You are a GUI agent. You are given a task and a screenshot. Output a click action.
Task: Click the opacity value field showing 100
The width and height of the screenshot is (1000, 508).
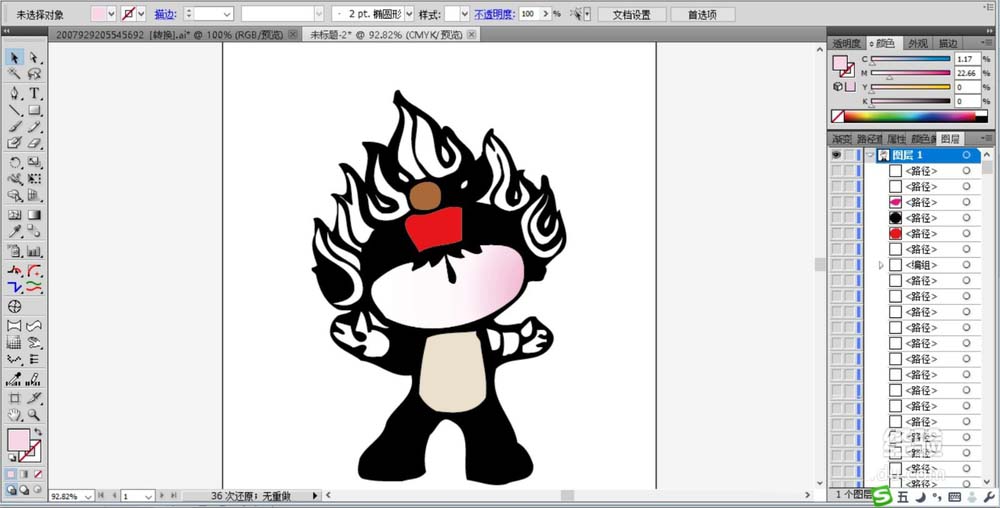529,14
